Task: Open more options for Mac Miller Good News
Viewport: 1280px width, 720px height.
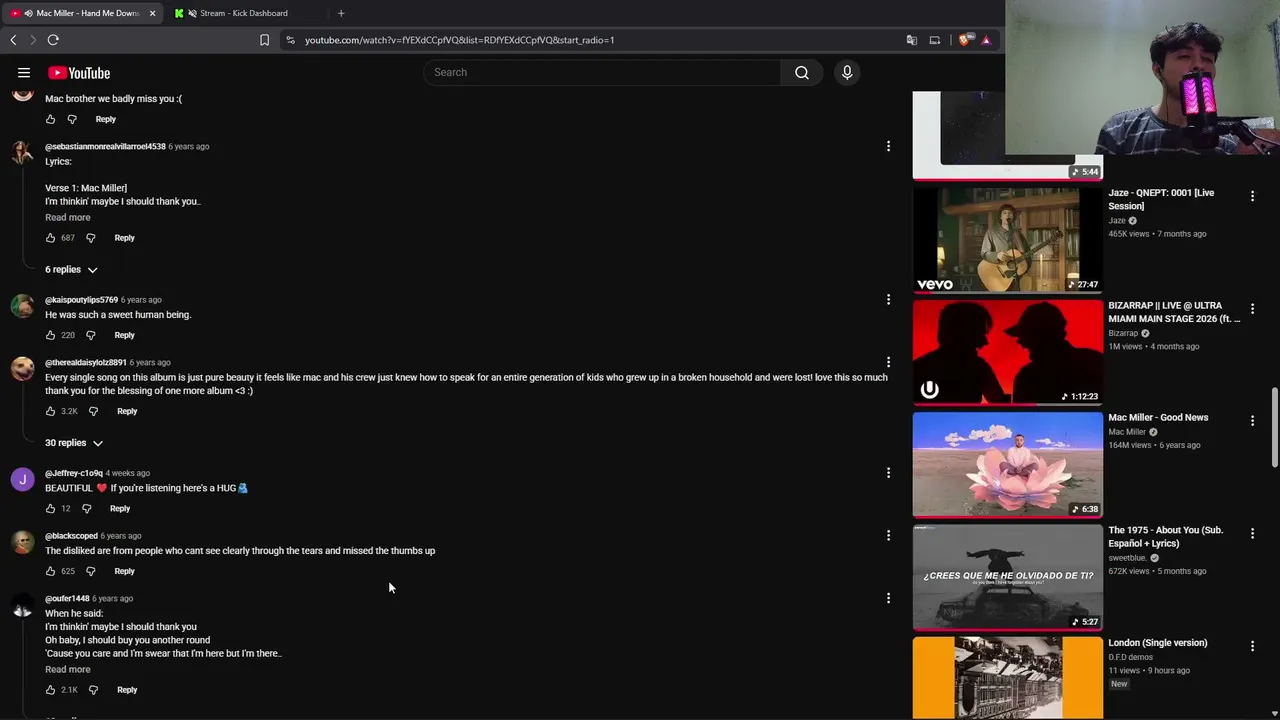Action: click(x=1252, y=421)
